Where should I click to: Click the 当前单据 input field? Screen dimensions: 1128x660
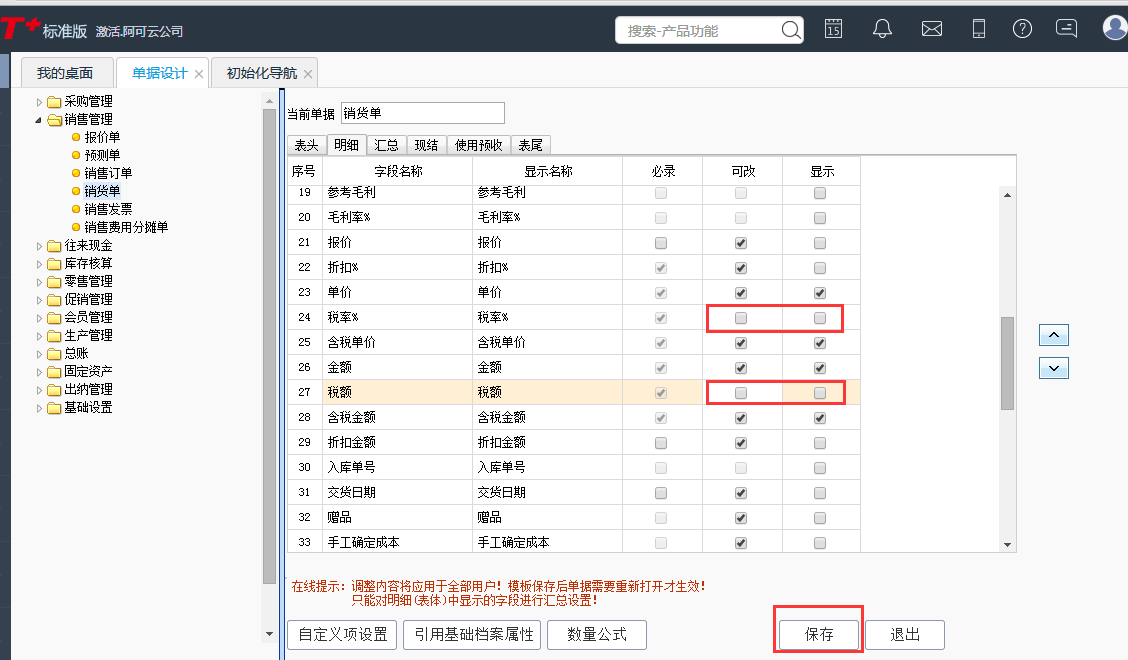click(422, 112)
